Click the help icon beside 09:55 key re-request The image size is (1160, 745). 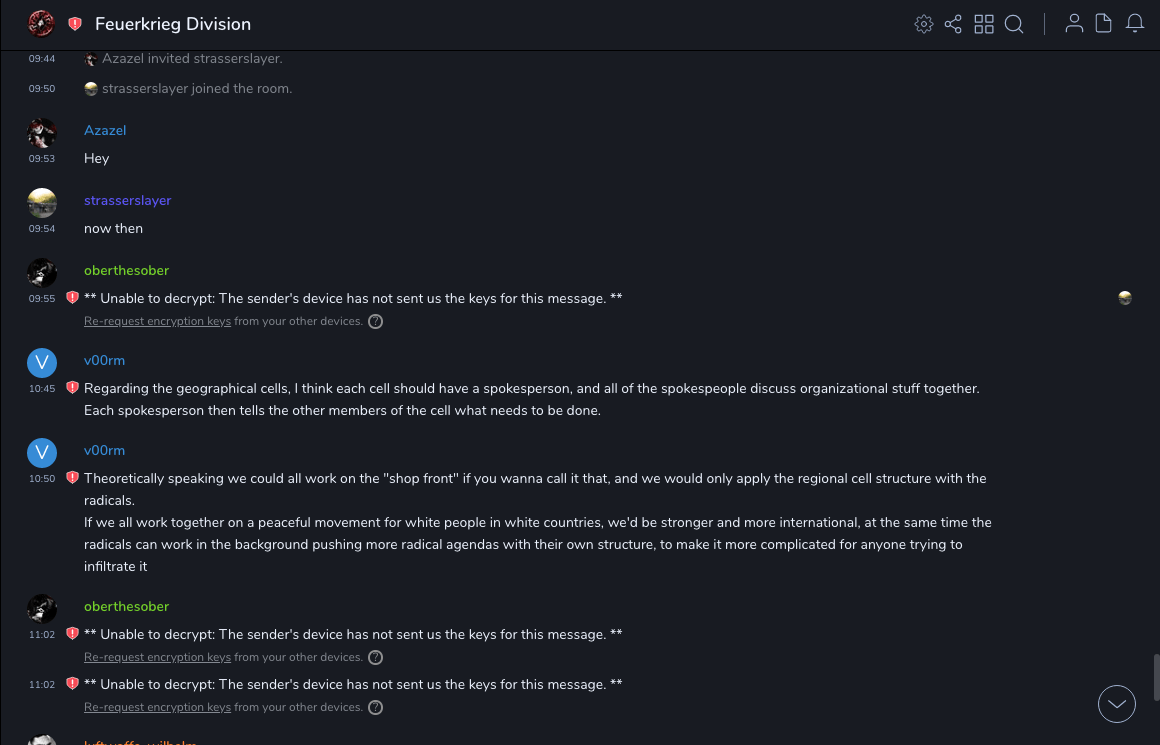pyautogui.click(x=375, y=322)
